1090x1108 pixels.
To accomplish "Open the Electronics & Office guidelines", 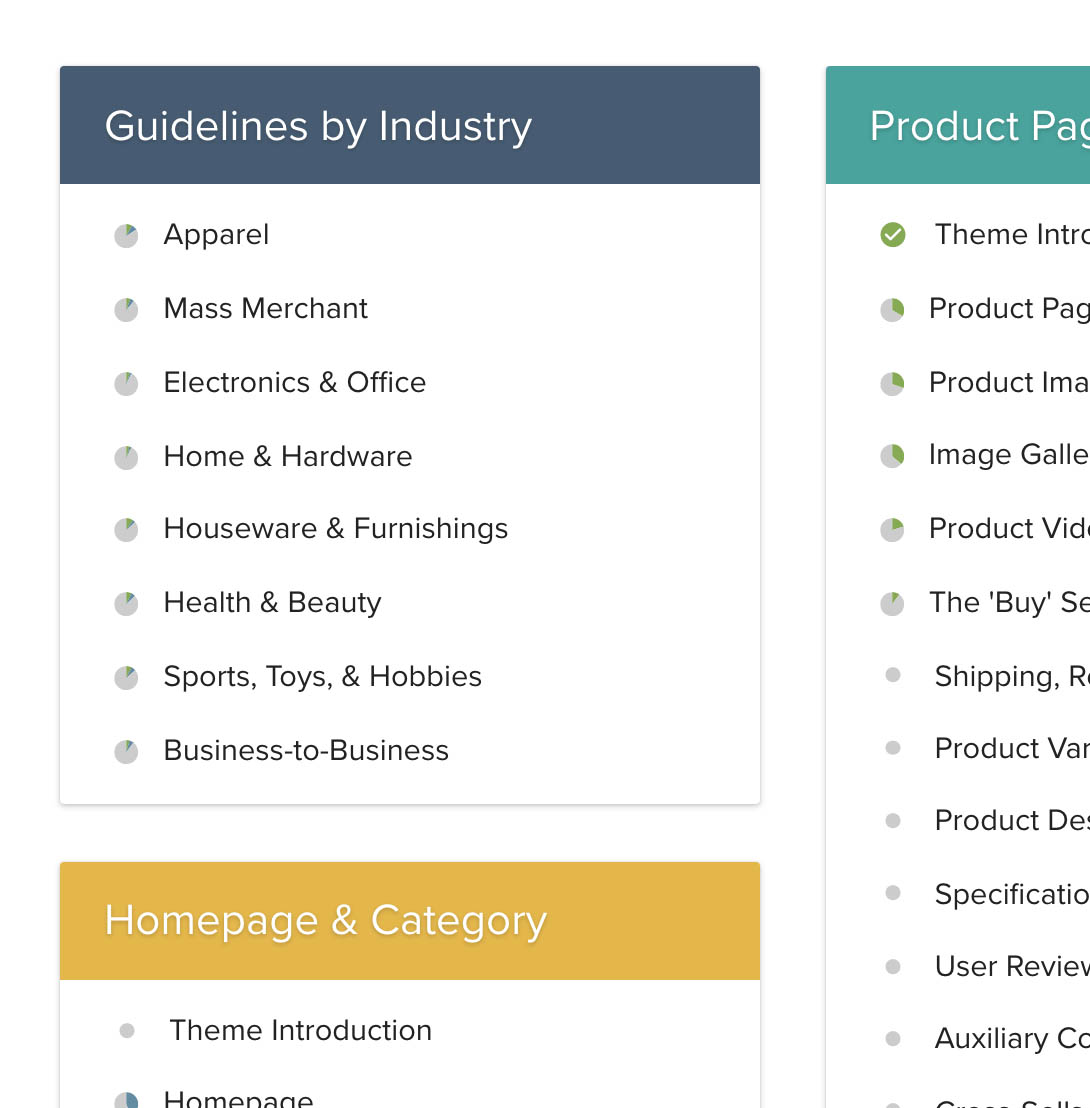I will click(294, 383).
